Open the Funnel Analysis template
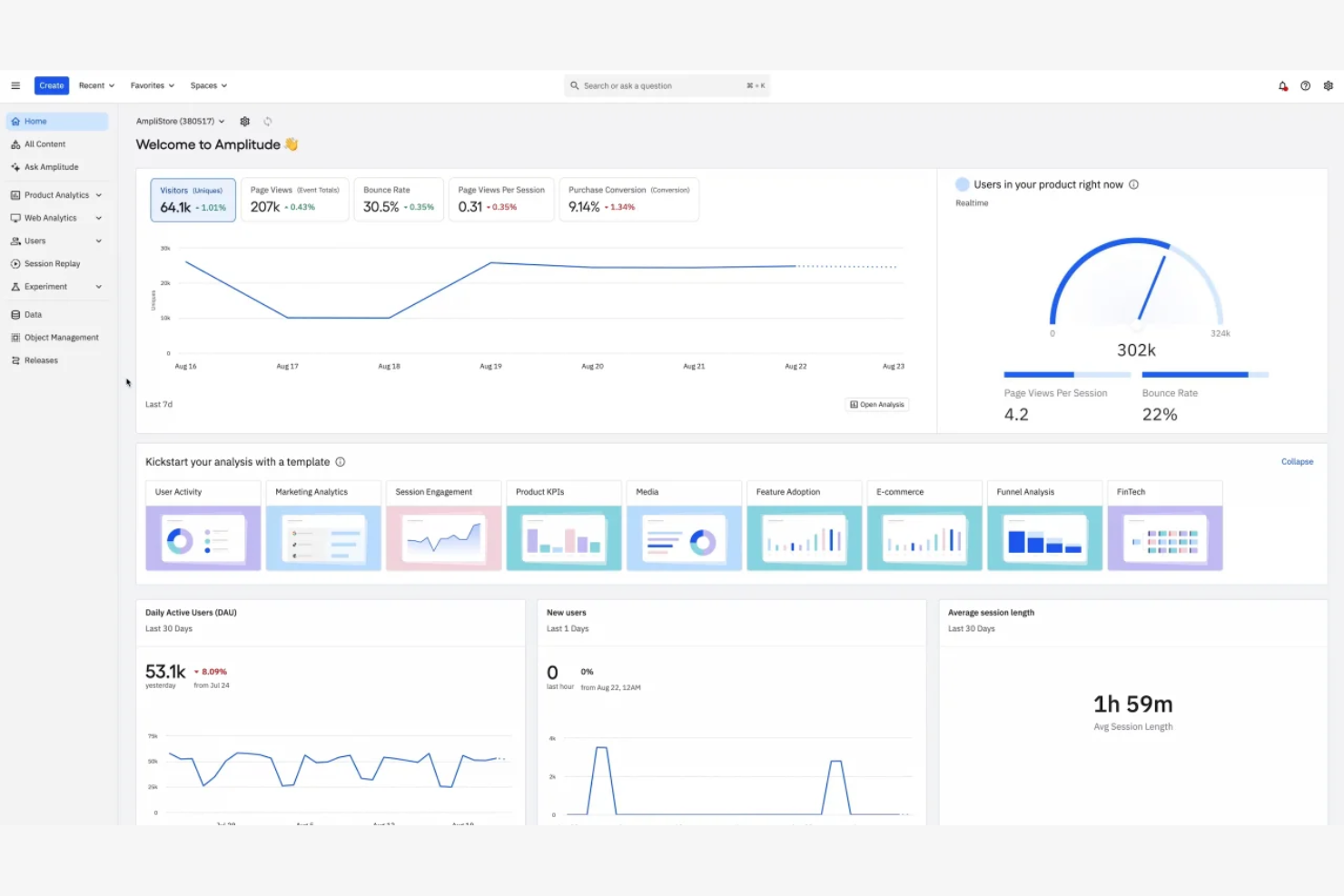 [x=1045, y=526]
